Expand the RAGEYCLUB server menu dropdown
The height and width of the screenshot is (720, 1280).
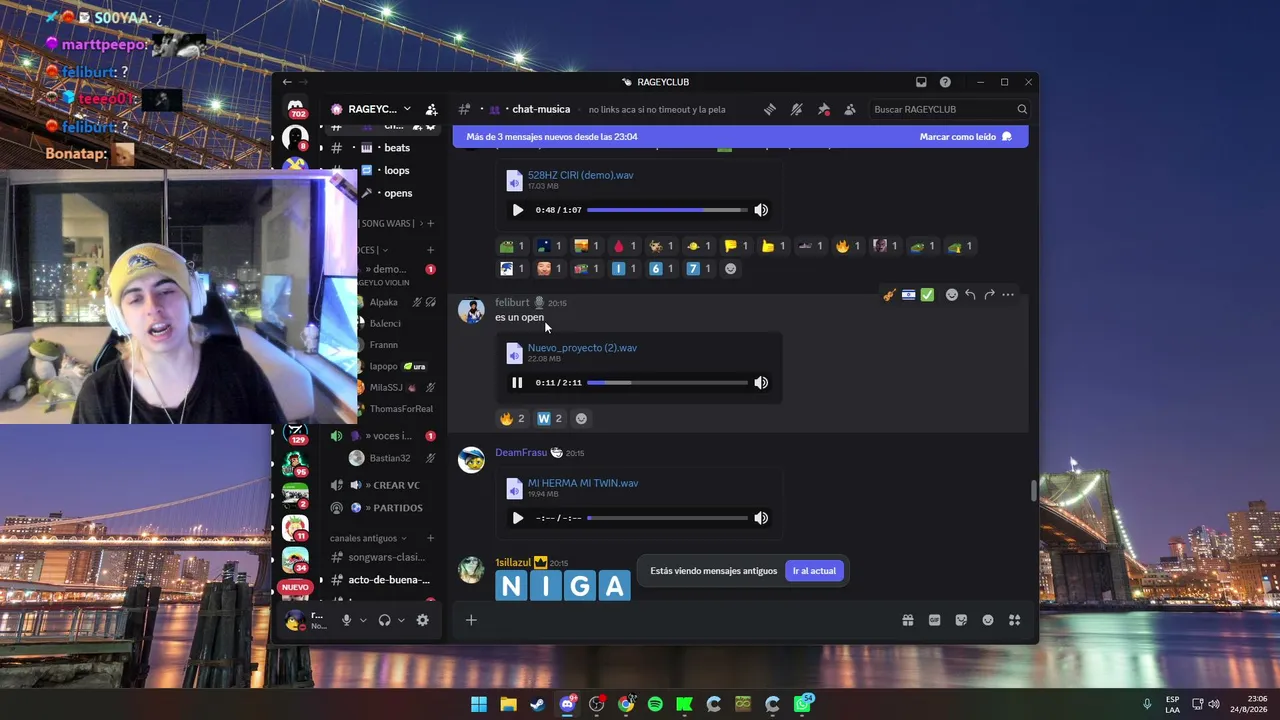pos(407,109)
